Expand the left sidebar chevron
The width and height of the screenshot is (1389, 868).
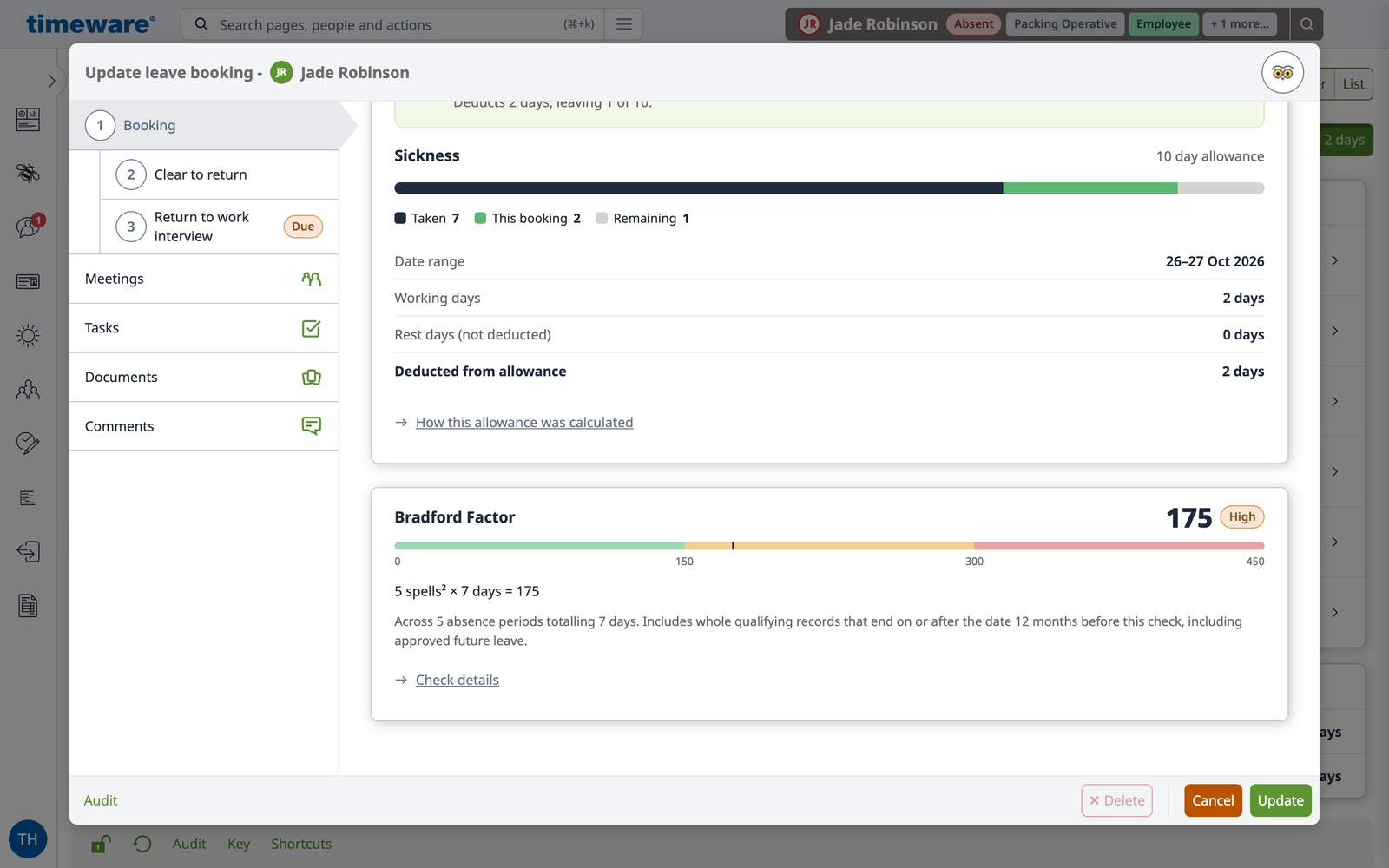tap(51, 81)
